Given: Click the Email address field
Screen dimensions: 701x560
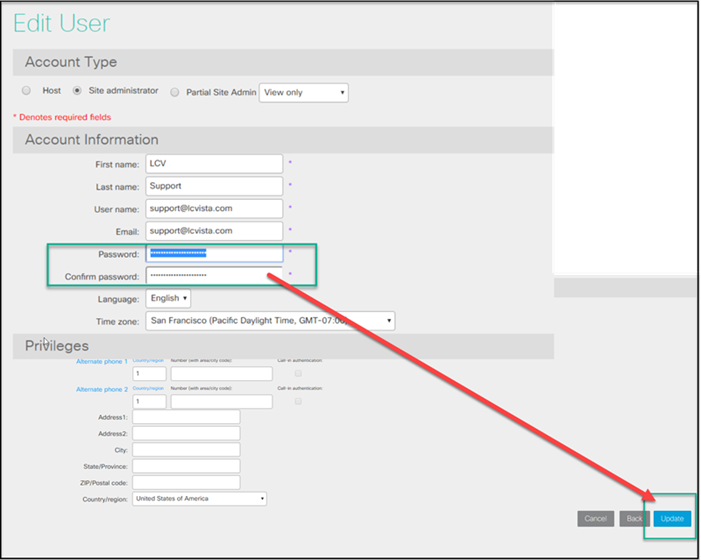Looking at the screenshot, I should tap(214, 231).
